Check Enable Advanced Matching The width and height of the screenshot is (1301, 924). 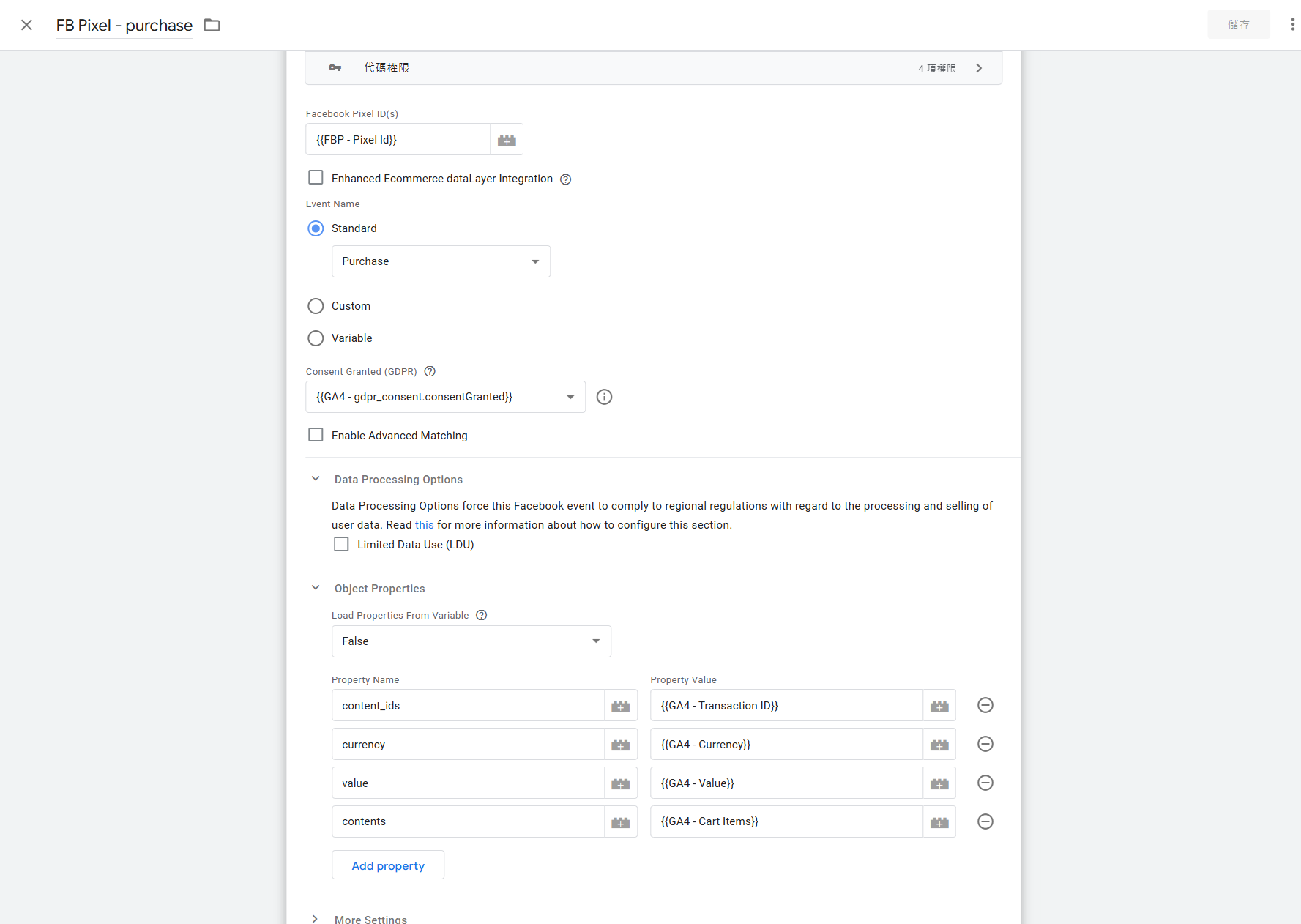pyautogui.click(x=316, y=435)
